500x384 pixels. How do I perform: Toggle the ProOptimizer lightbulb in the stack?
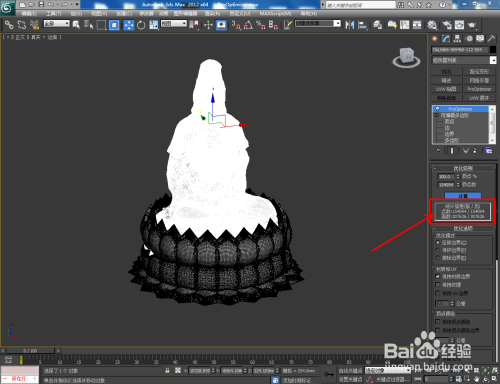(437, 109)
